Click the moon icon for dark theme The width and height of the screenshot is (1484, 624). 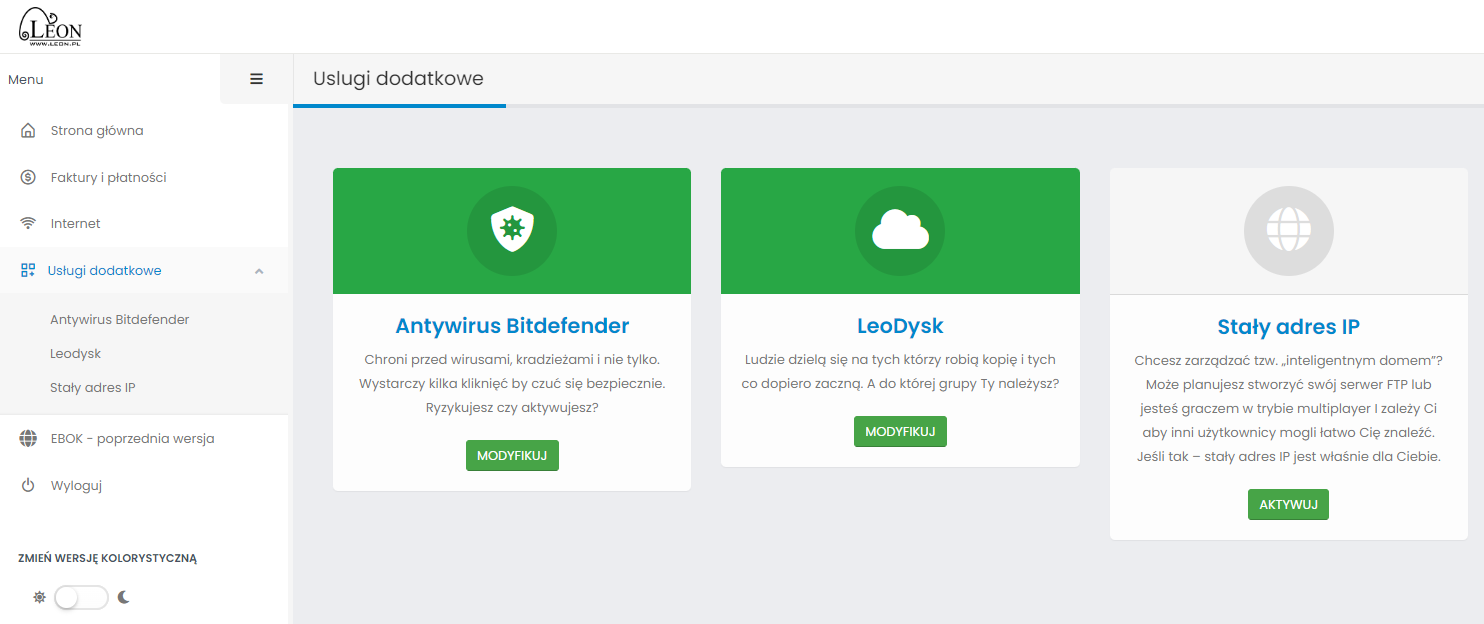point(124,597)
